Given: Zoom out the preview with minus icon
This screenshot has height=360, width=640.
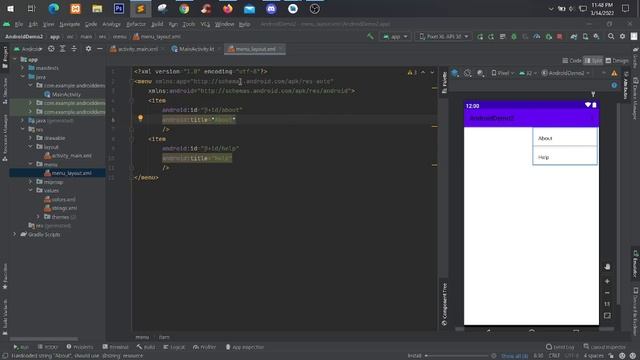Looking at the screenshot, I should (x=607, y=293).
